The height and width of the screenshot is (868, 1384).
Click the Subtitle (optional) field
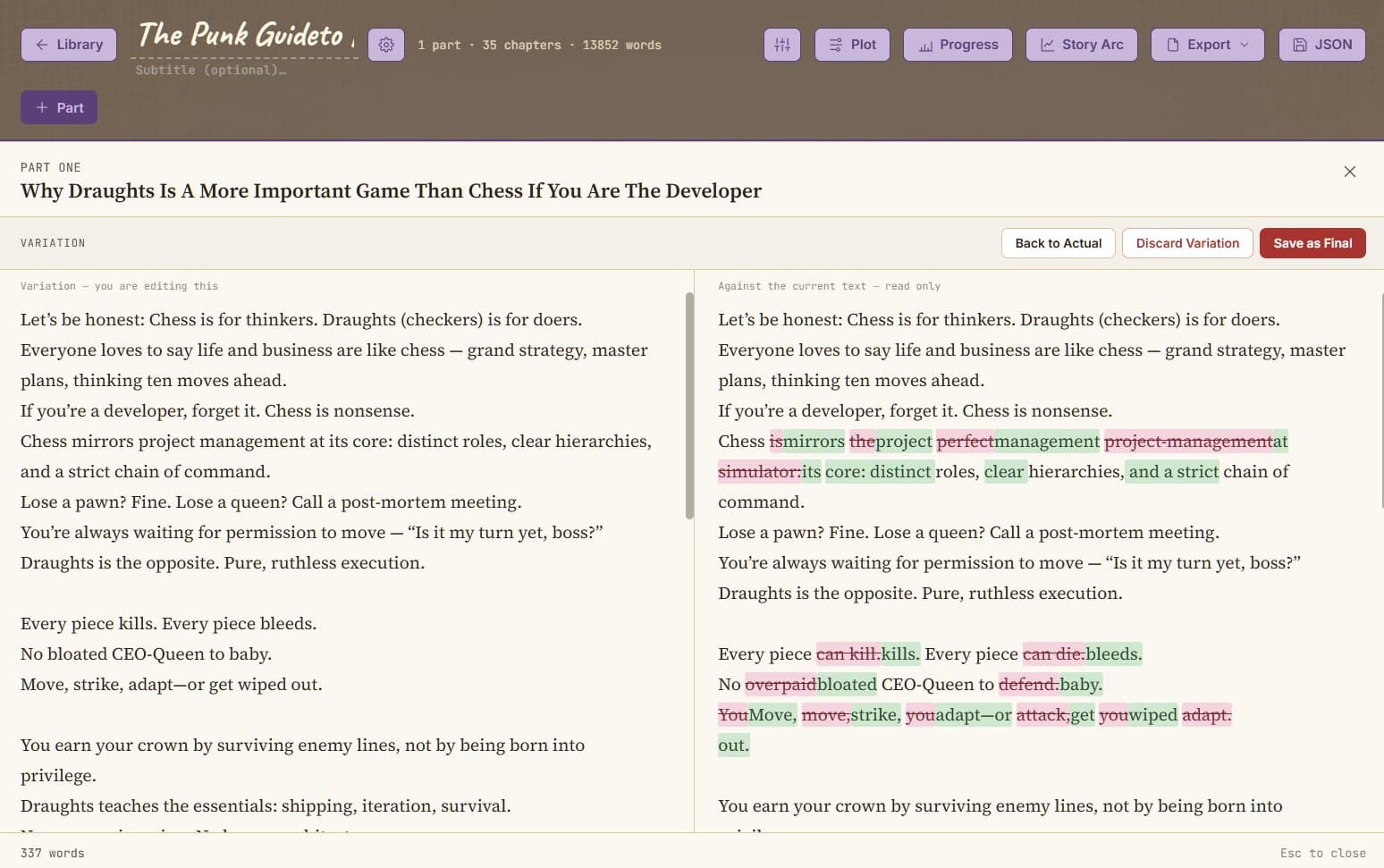pos(211,70)
